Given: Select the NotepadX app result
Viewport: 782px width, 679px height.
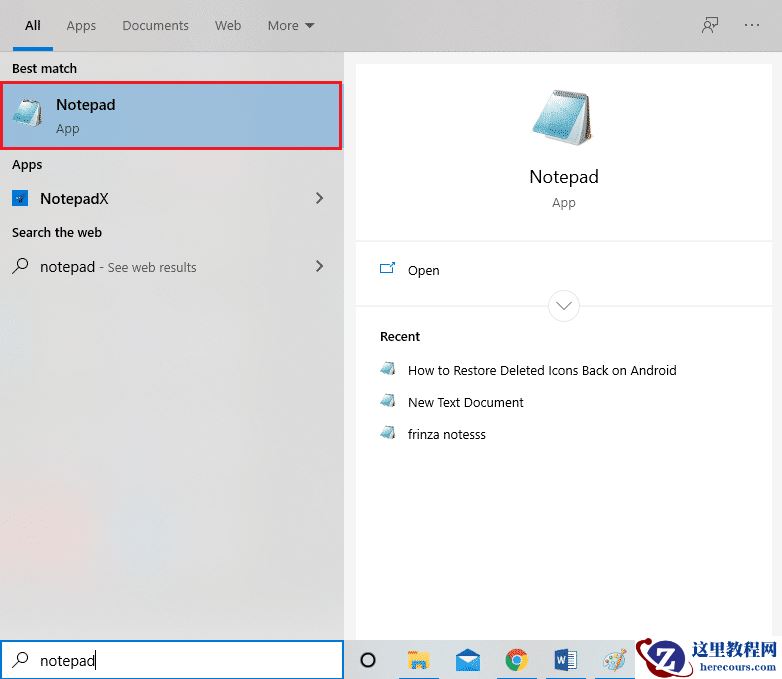Looking at the screenshot, I should (x=172, y=199).
